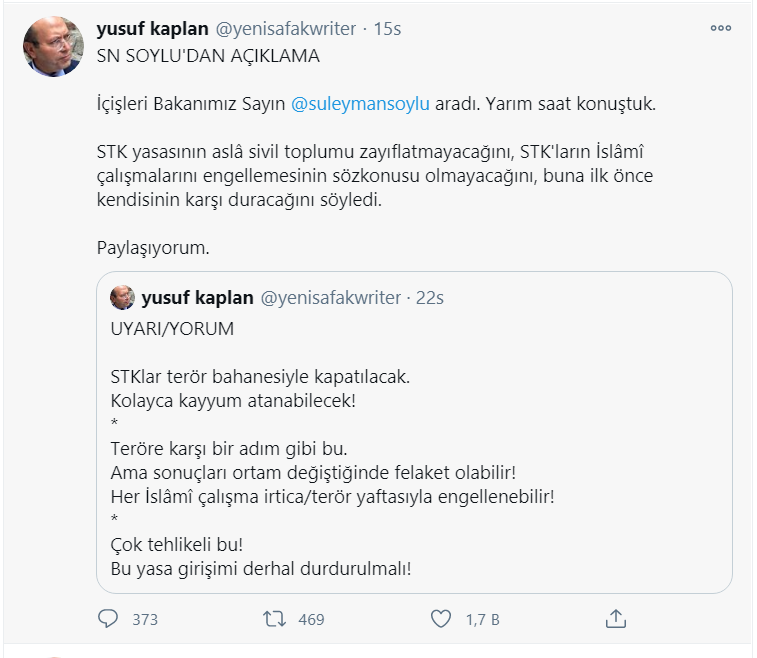Click the yusuf kaplan name in main tweet
757x658 pixels.
[x=153, y=29]
